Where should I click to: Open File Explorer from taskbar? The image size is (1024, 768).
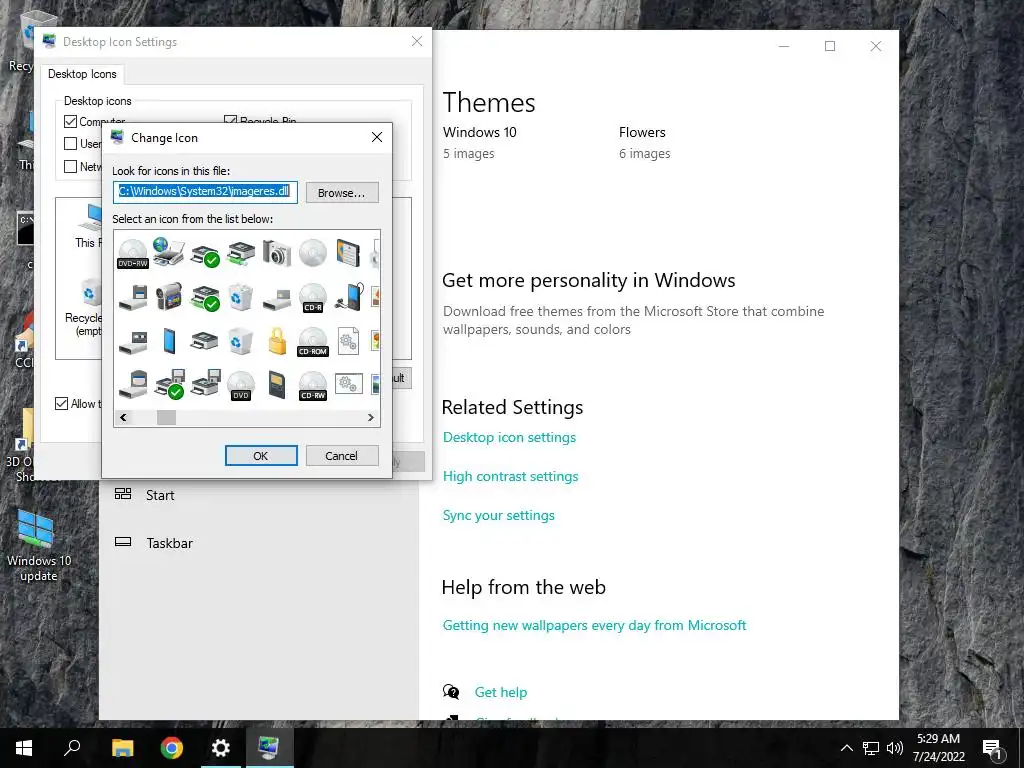[123, 748]
